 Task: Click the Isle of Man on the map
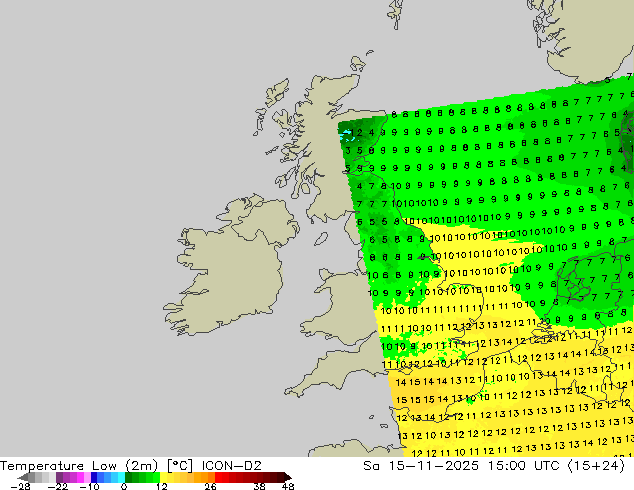pos(321,239)
